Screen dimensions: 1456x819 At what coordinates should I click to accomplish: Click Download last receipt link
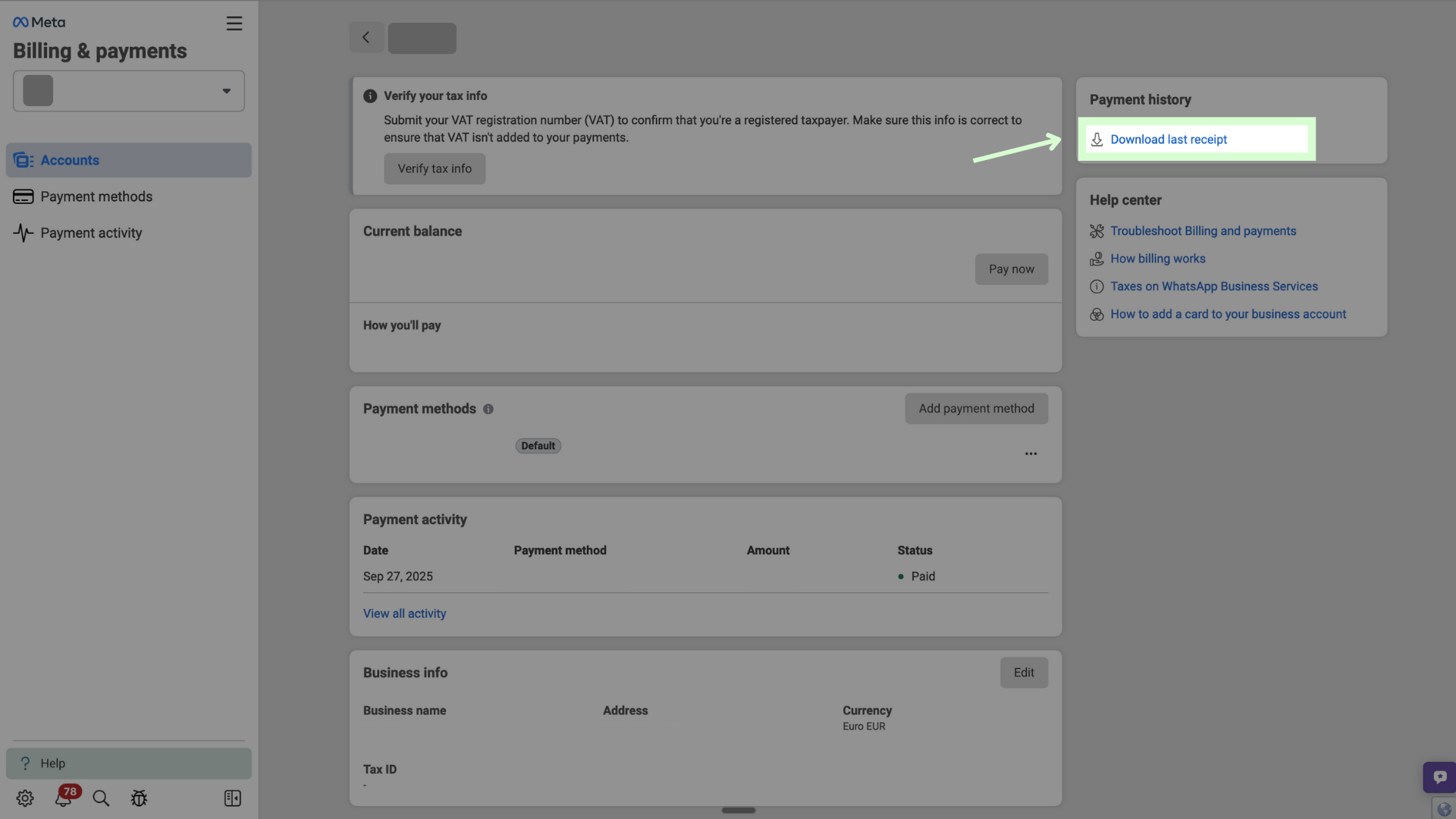click(x=1168, y=140)
